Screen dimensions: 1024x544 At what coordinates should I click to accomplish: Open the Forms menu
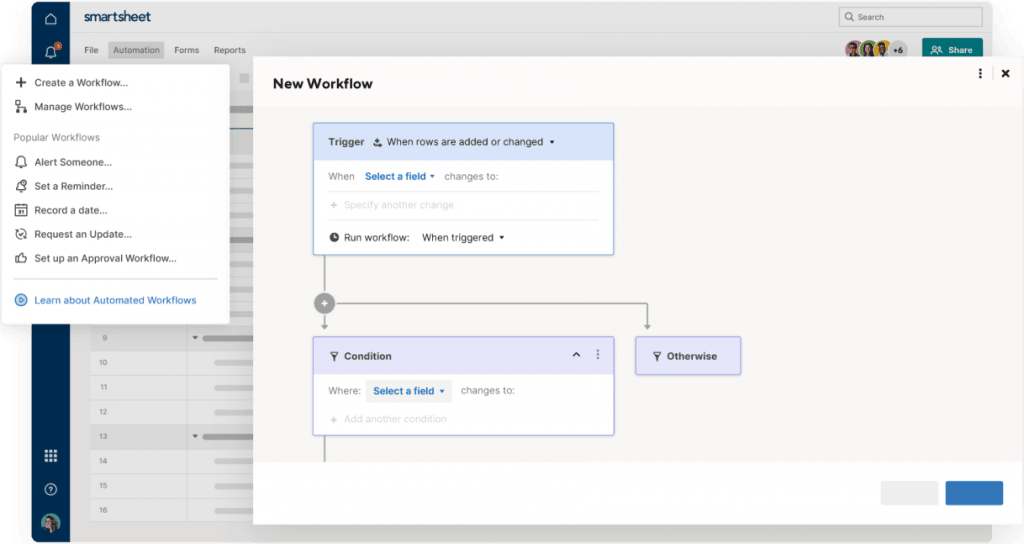[x=187, y=50]
